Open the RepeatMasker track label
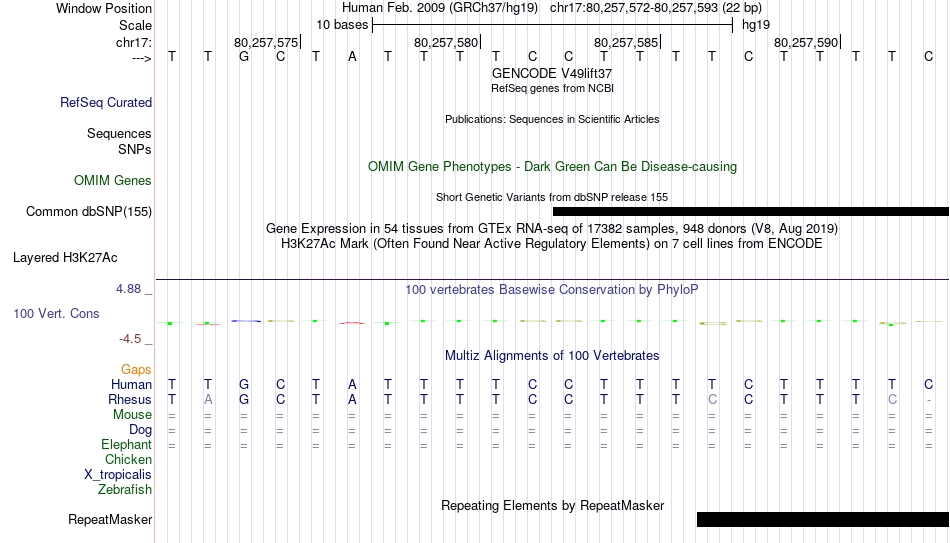This screenshot has width=950, height=543. click(x=110, y=519)
